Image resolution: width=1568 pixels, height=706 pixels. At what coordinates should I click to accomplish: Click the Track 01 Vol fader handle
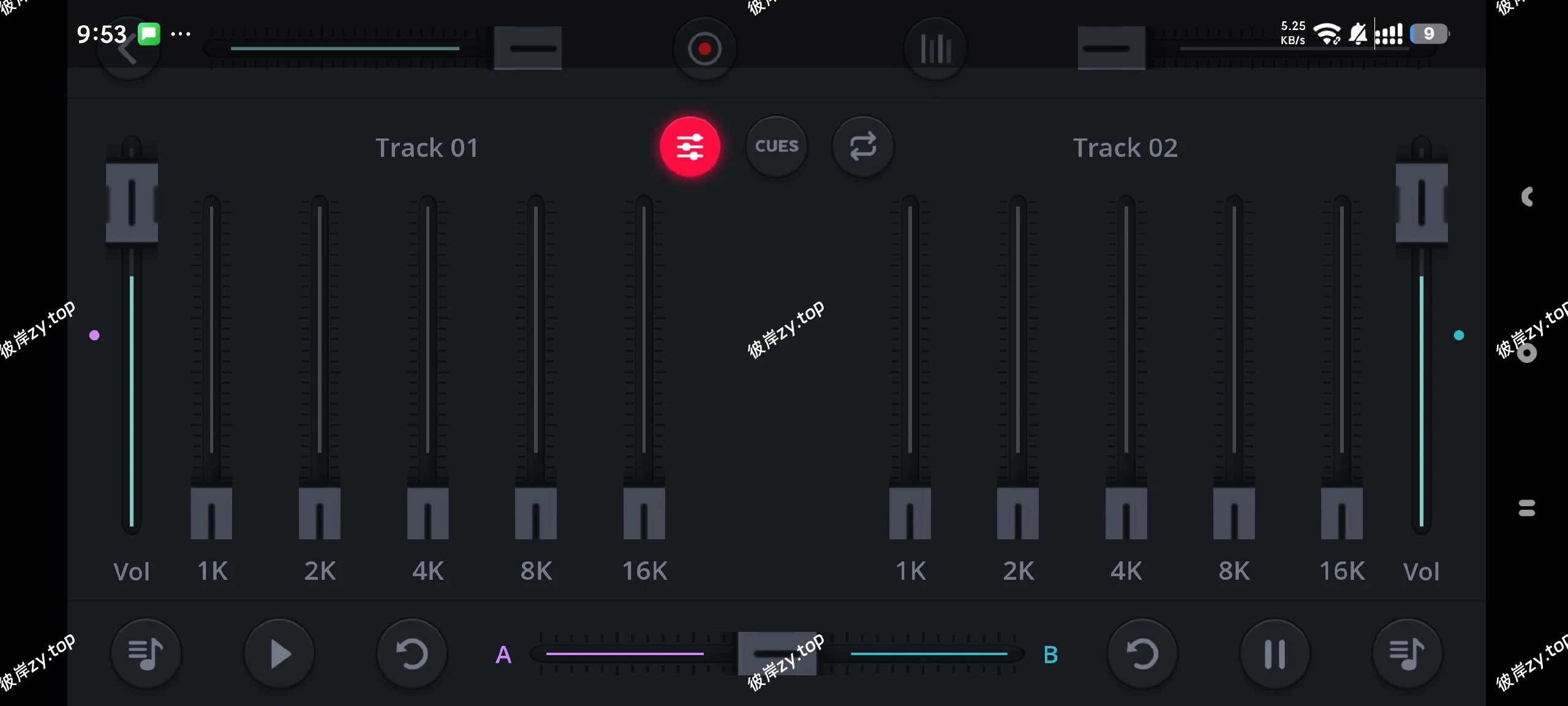point(132,202)
